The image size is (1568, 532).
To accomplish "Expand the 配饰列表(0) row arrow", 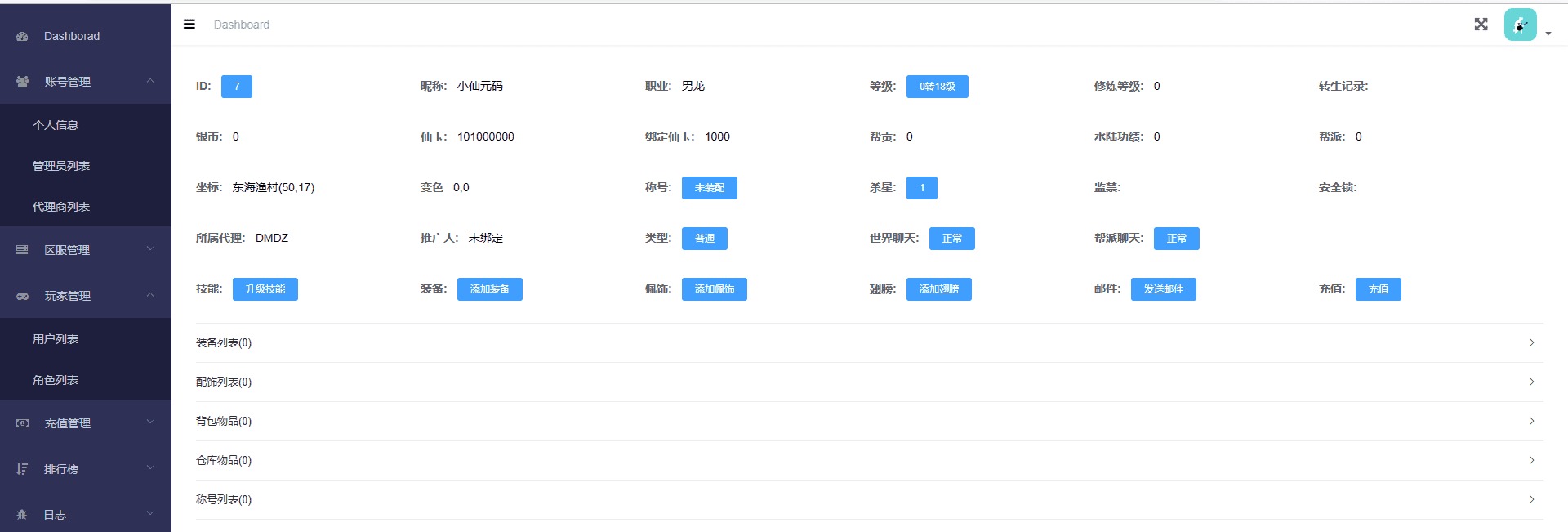I will [x=1531, y=382].
